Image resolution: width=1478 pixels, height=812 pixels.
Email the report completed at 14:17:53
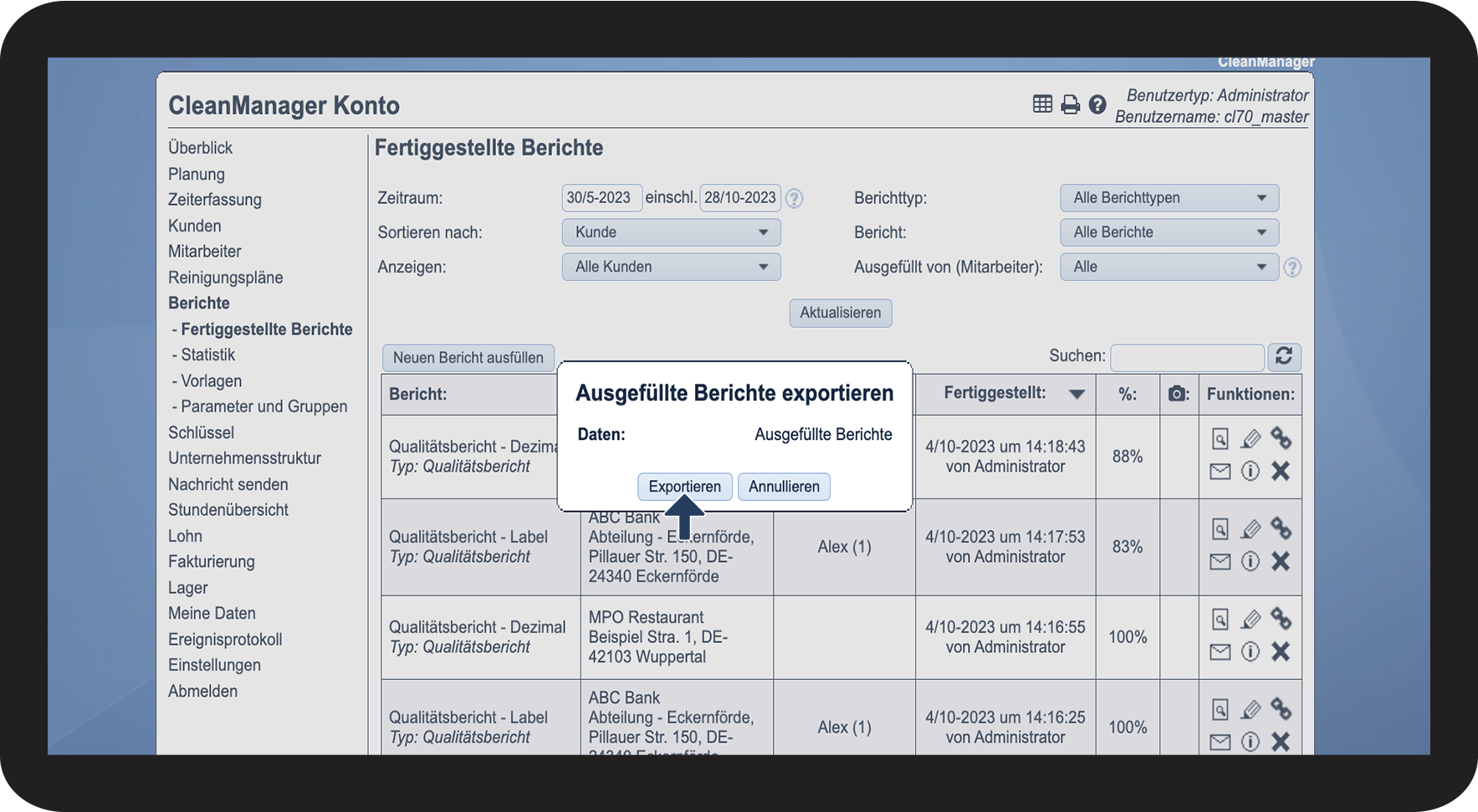(x=1220, y=562)
